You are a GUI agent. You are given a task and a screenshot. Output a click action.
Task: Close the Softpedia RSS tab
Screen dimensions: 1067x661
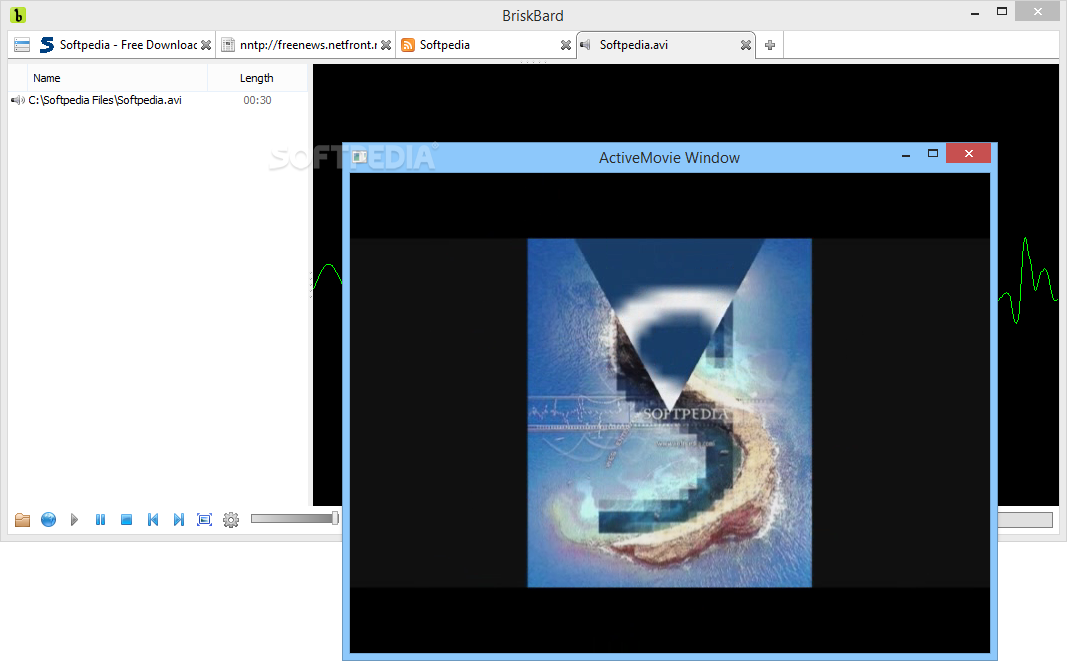tap(565, 45)
